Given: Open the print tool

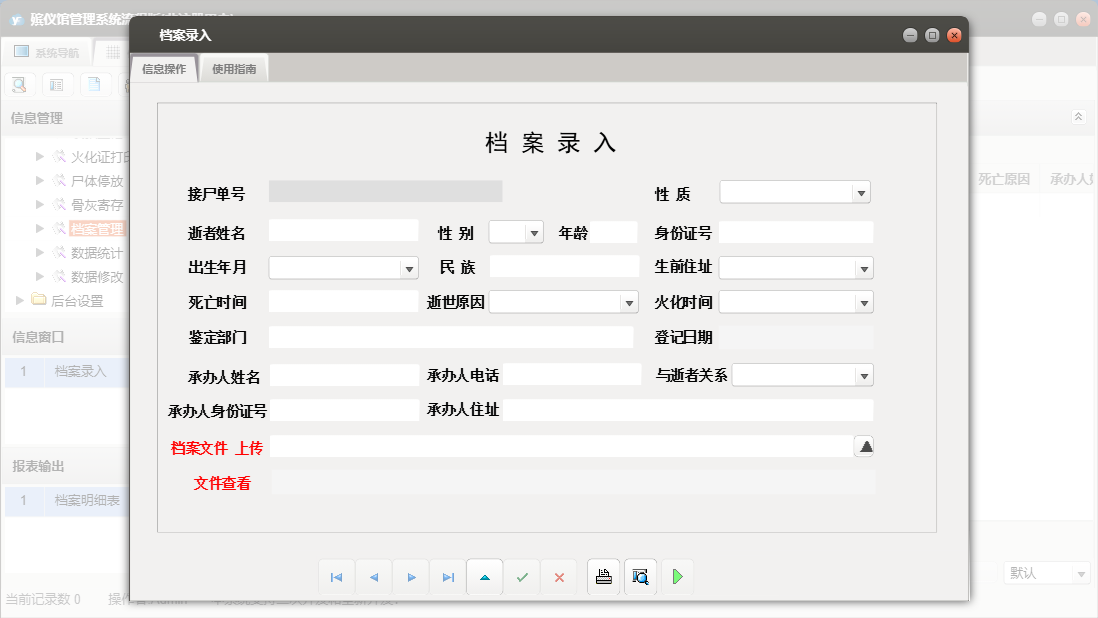Looking at the screenshot, I should point(603,576).
